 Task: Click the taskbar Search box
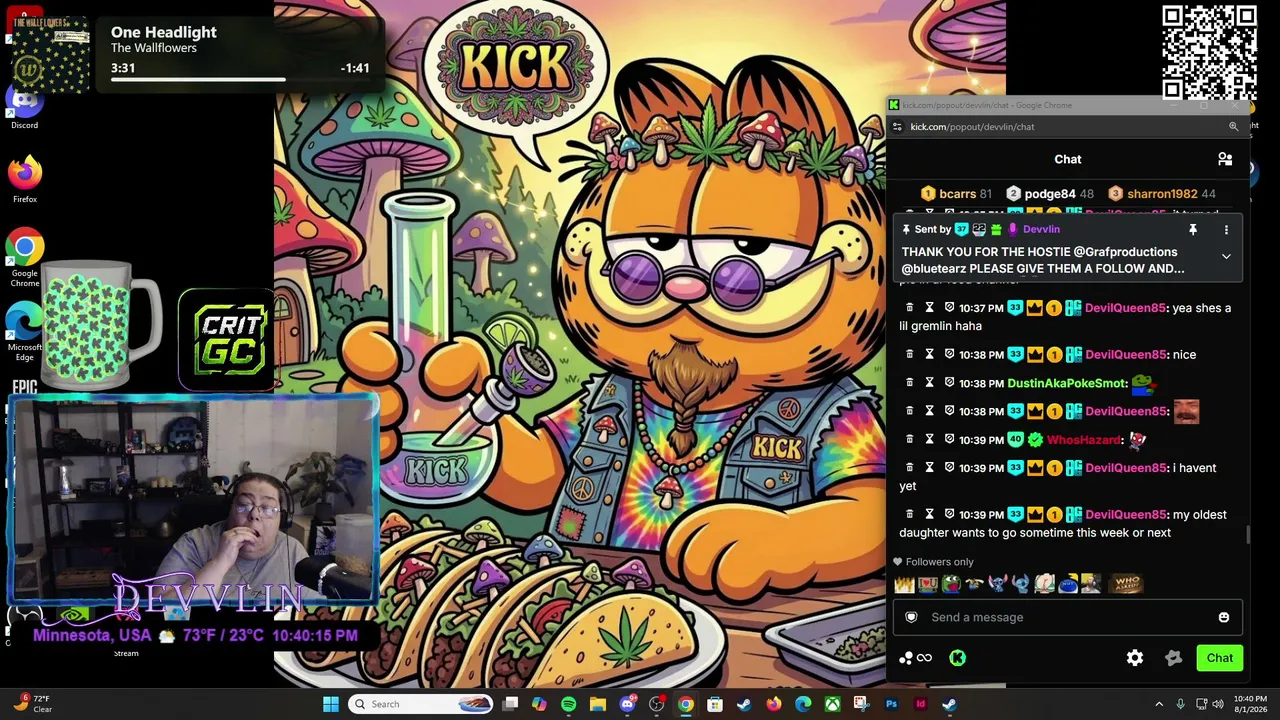click(x=421, y=704)
